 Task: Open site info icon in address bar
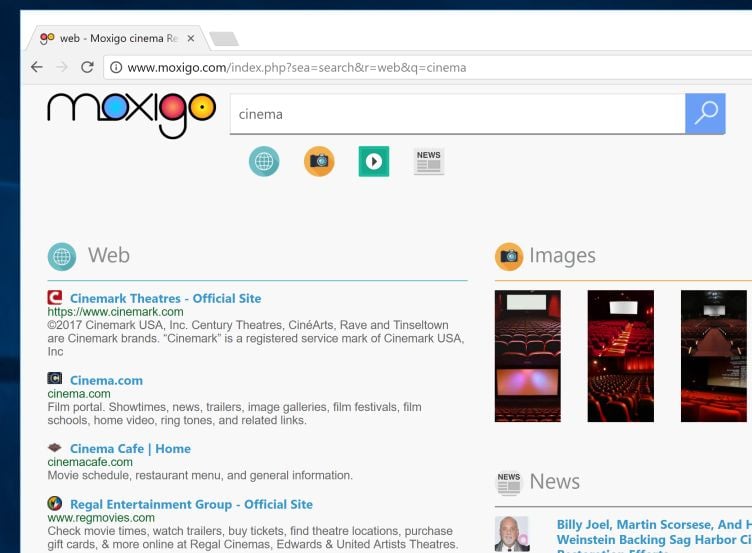click(116, 68)
